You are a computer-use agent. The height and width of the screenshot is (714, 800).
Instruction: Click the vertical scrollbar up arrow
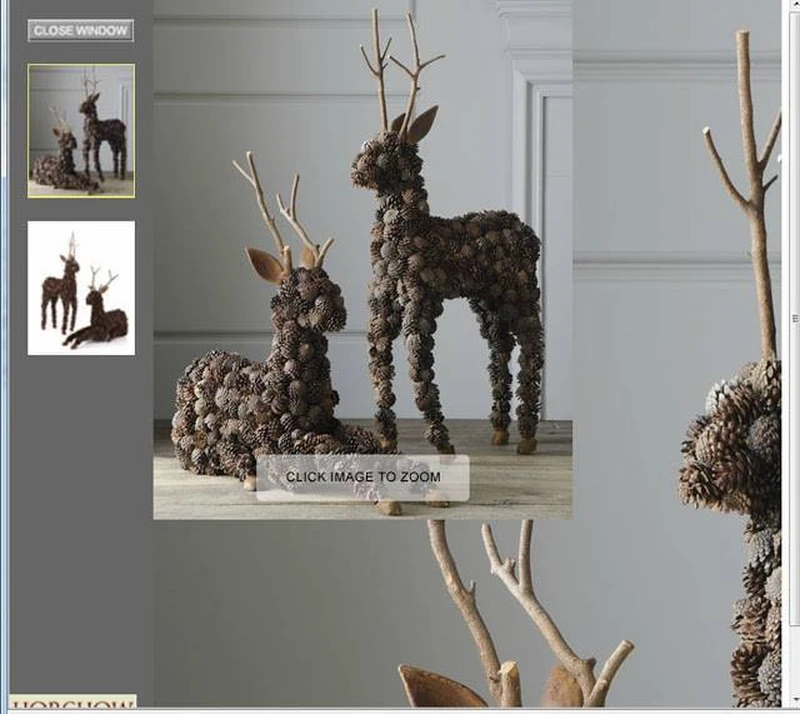(795, 3)
